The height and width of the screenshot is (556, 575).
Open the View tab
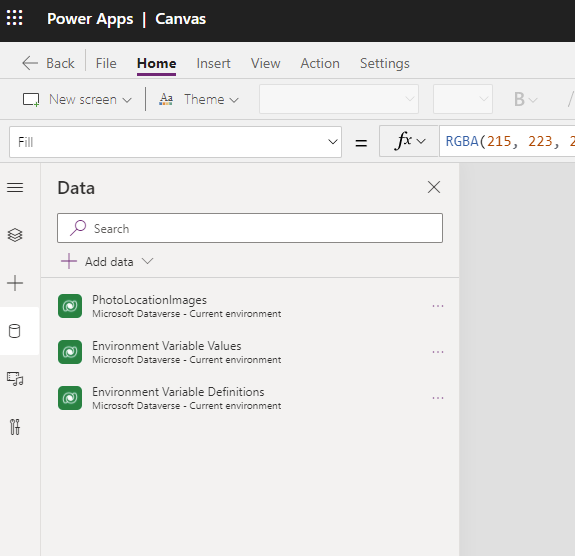[265, 63]
